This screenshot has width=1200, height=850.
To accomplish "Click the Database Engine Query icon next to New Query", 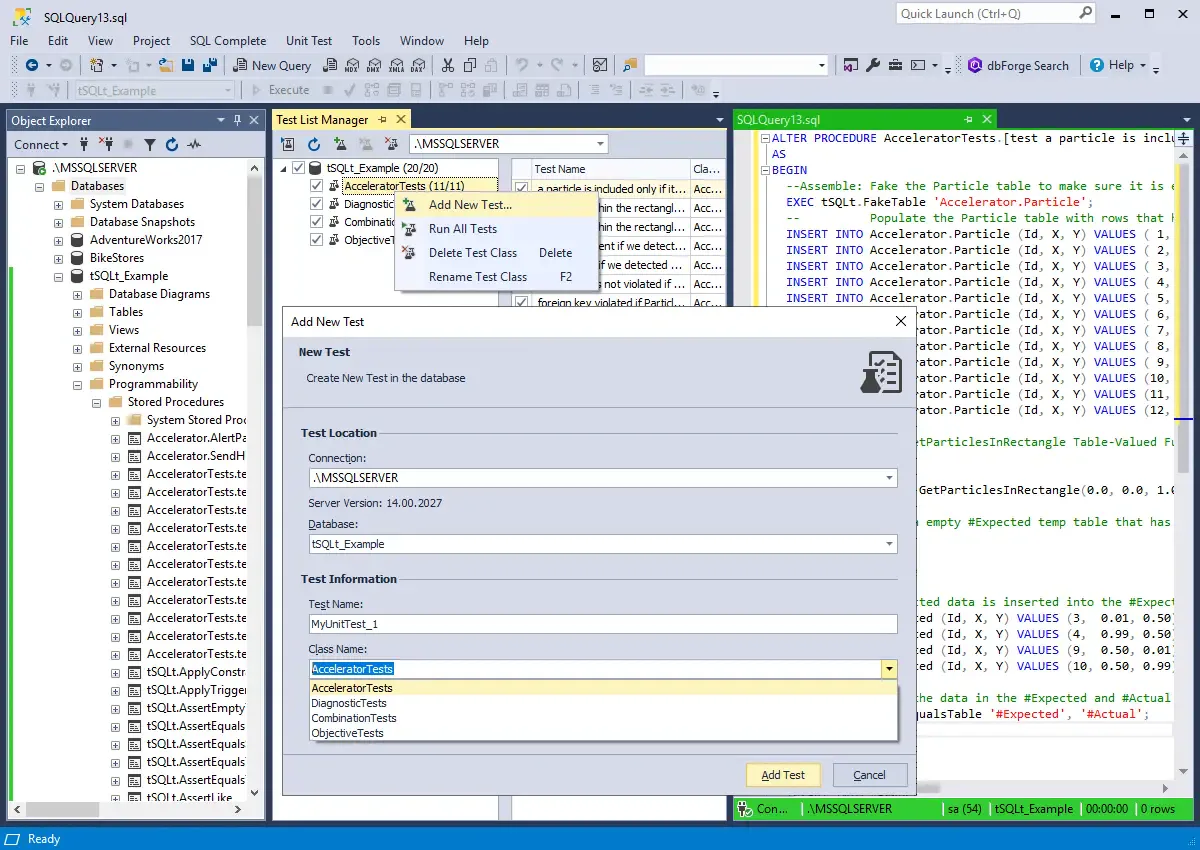I will point(329,65).
